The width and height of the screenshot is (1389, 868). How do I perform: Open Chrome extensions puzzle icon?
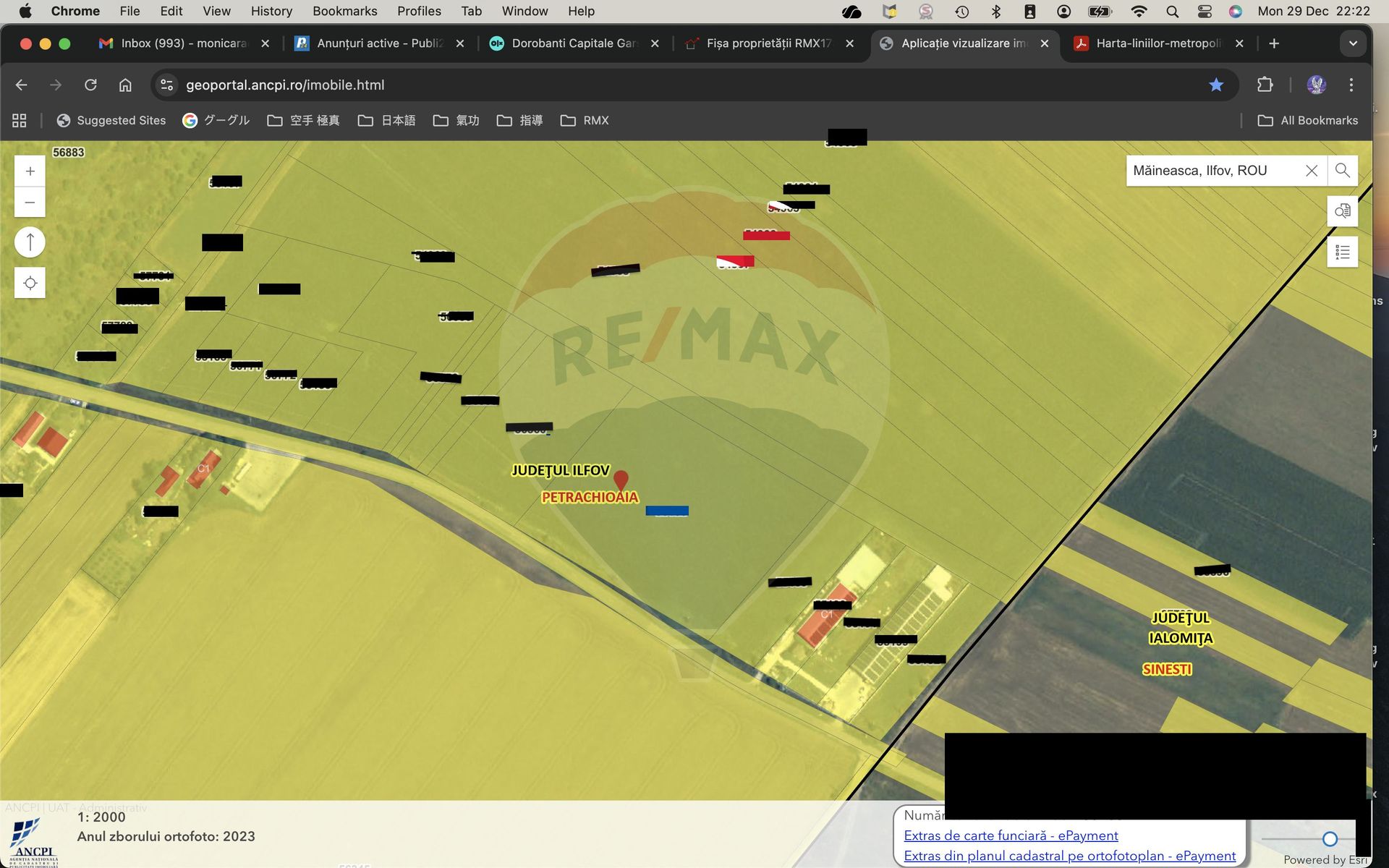[x=1265, y=85]
